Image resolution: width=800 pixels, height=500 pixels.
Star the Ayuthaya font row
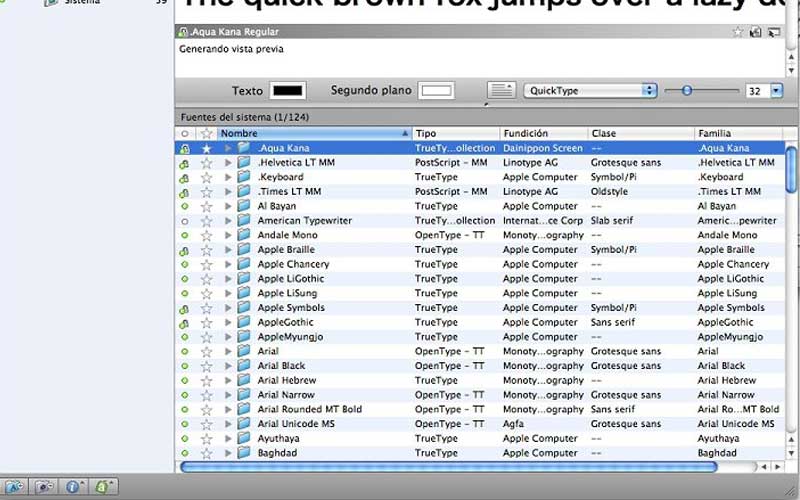(x=206, y=439)
